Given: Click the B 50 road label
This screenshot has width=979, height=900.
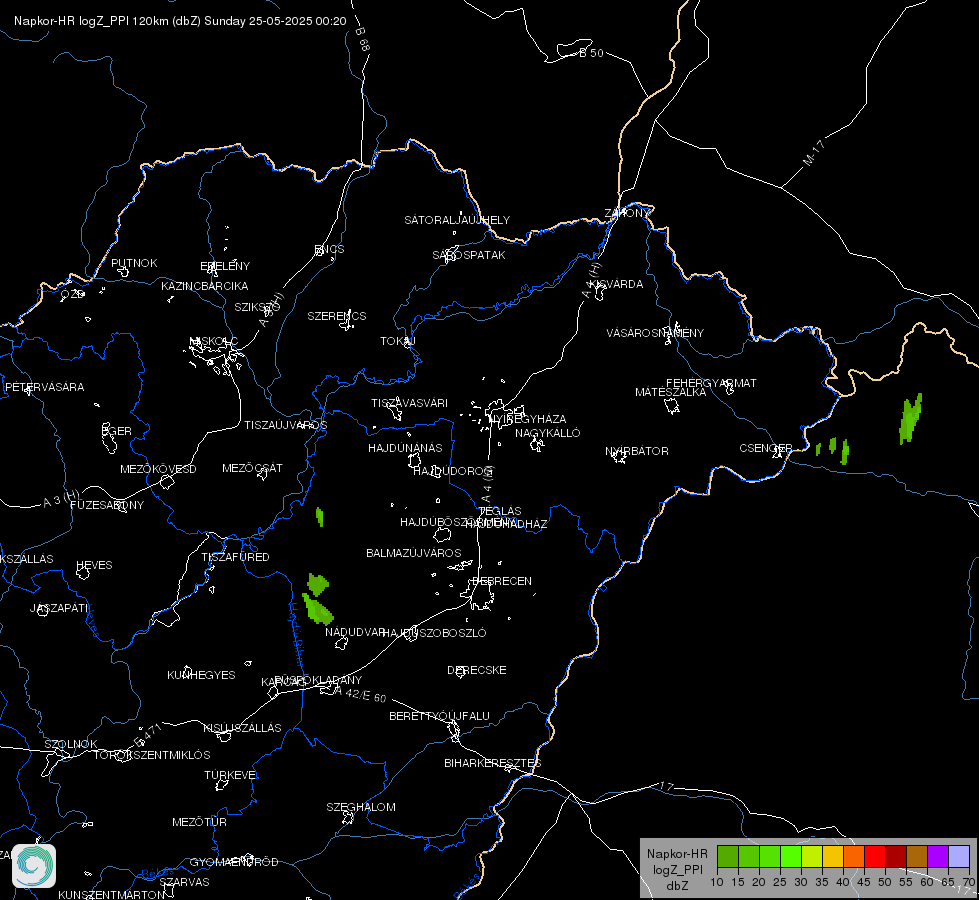Looking at the screenshot, I should [x=591, y=53].
